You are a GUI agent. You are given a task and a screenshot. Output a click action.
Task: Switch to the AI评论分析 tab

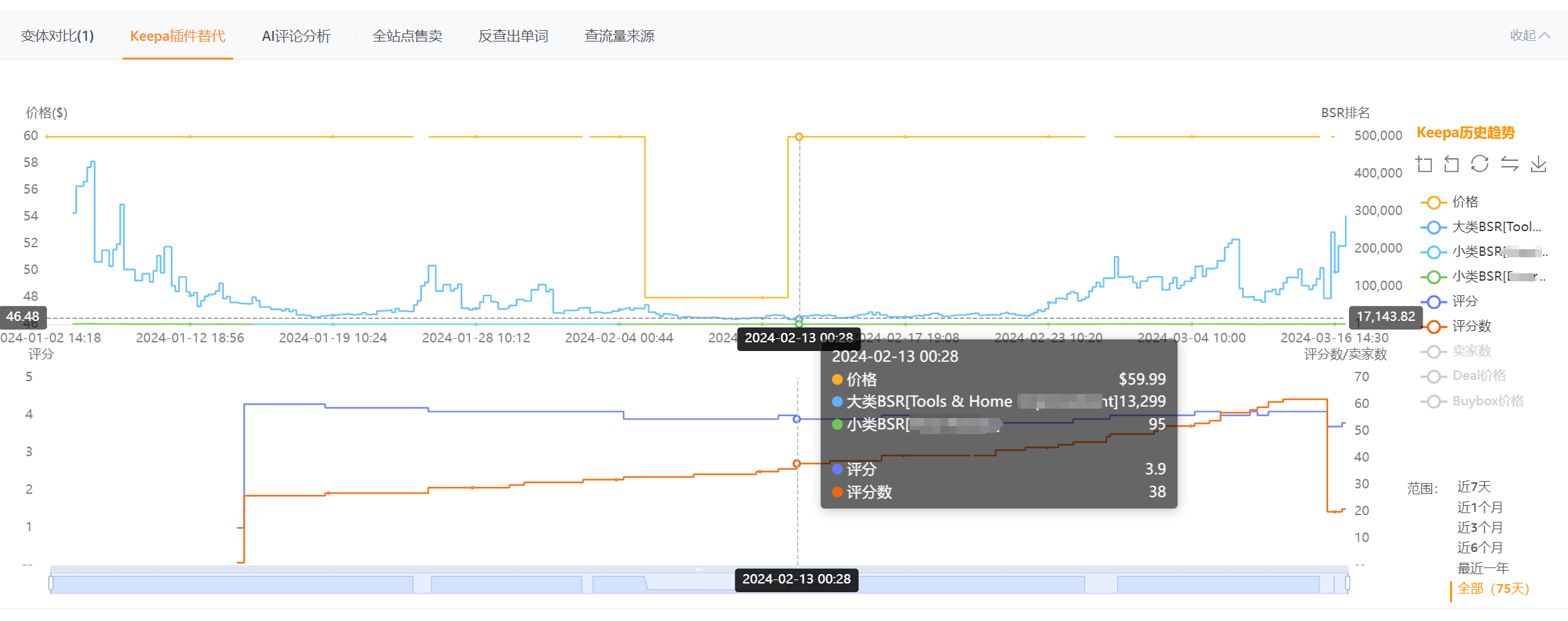click(x=296, y=36)
